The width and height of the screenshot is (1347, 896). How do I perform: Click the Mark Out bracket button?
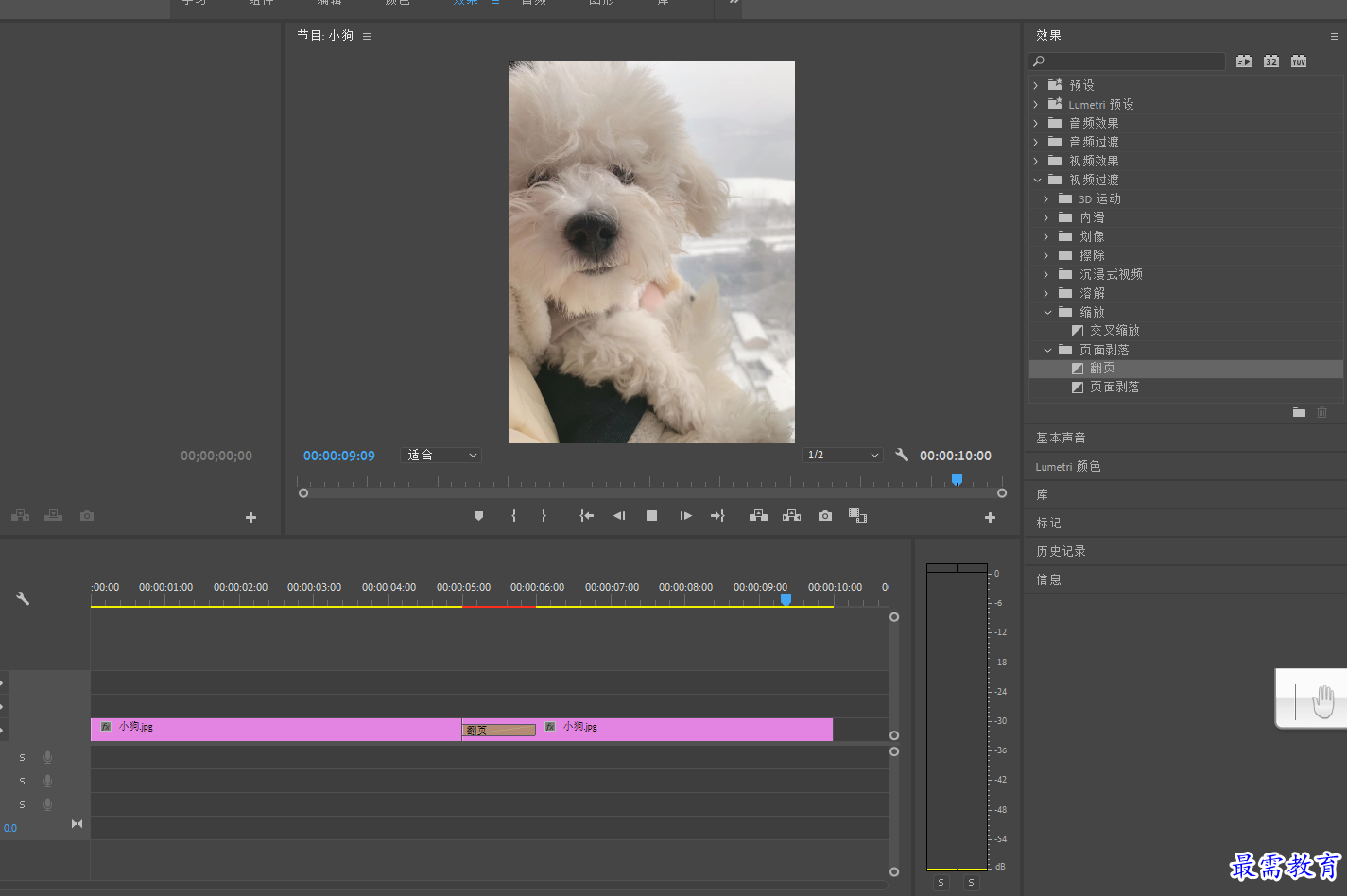pos(544,516)
